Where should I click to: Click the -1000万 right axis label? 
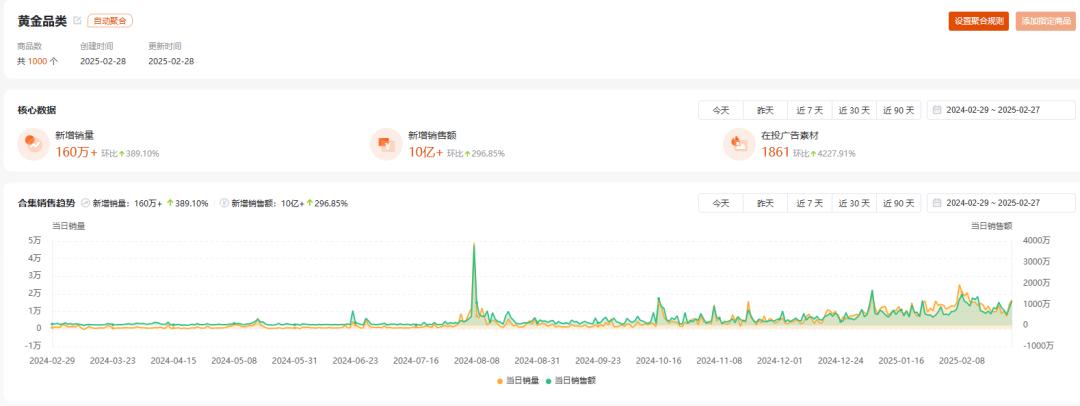click(1038, 345)
